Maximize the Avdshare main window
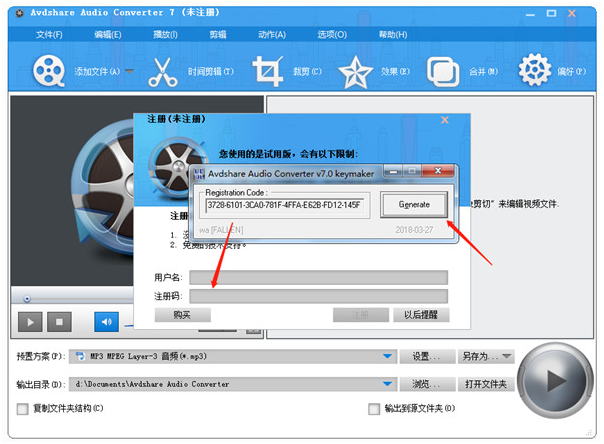The height and width of the screenshot is (444, 604). 551,13
